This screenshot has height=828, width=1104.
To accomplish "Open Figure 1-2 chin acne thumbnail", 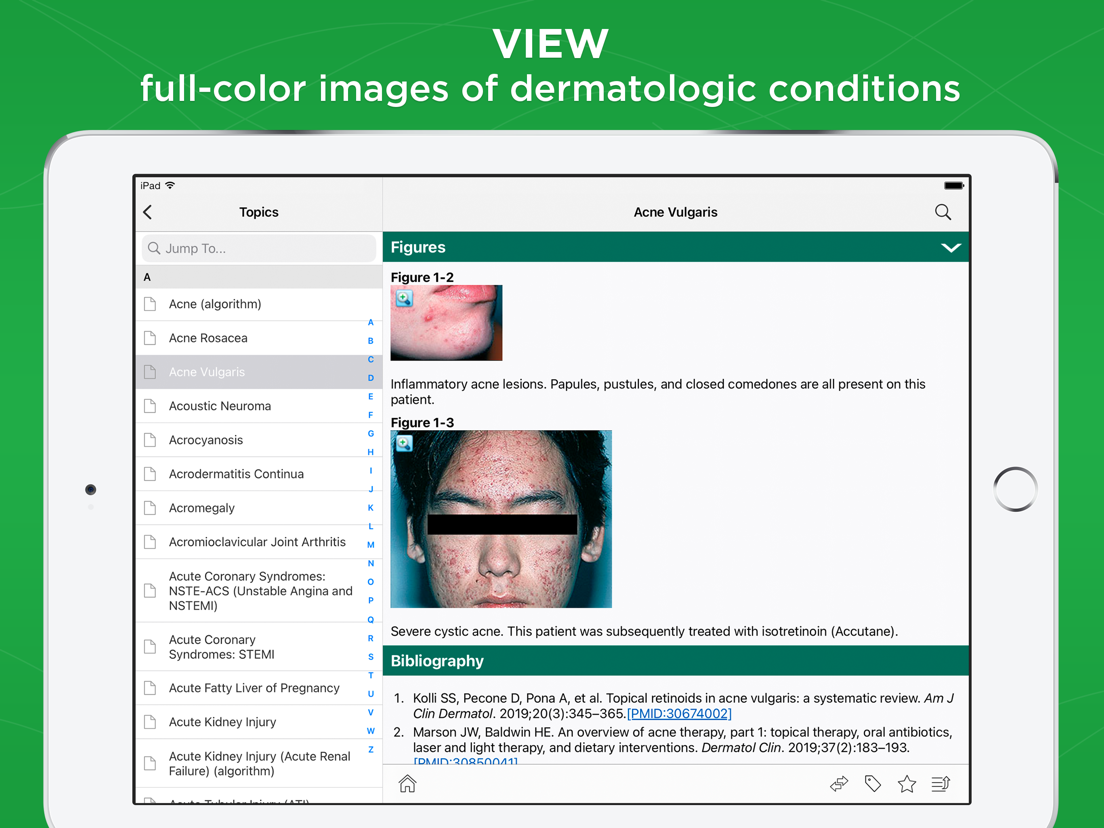I will [x=446, y=323].
